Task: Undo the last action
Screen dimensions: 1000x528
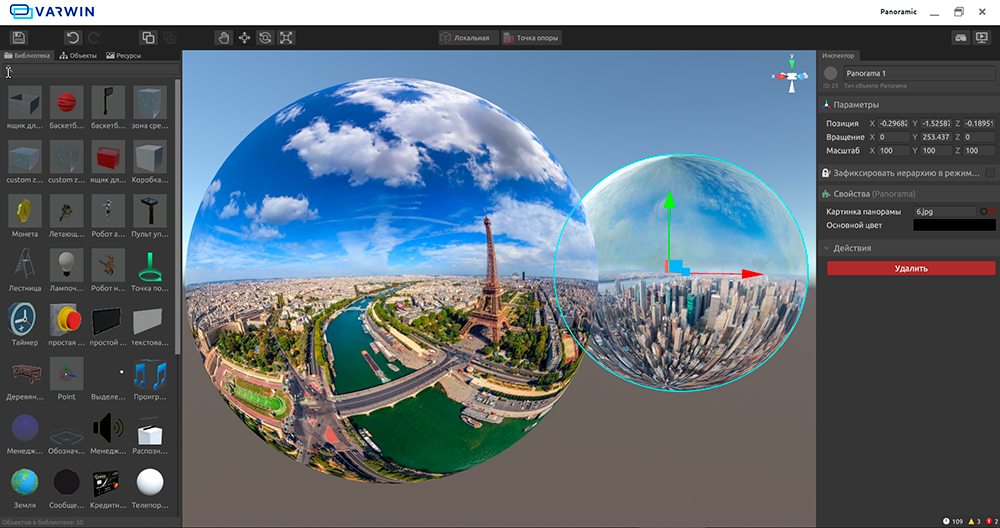Action: click(72, 37)
